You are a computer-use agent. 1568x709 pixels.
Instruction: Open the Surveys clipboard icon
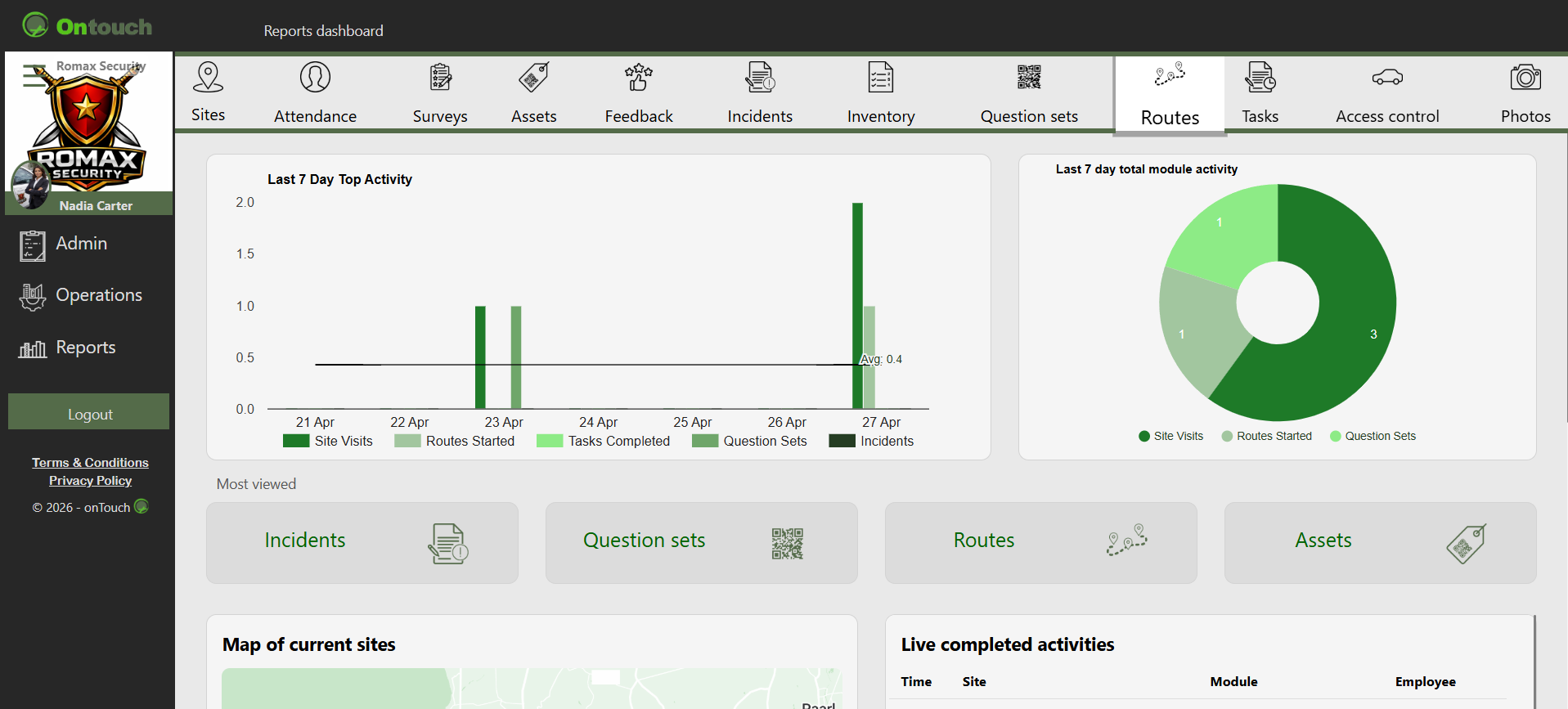[440, 77]
